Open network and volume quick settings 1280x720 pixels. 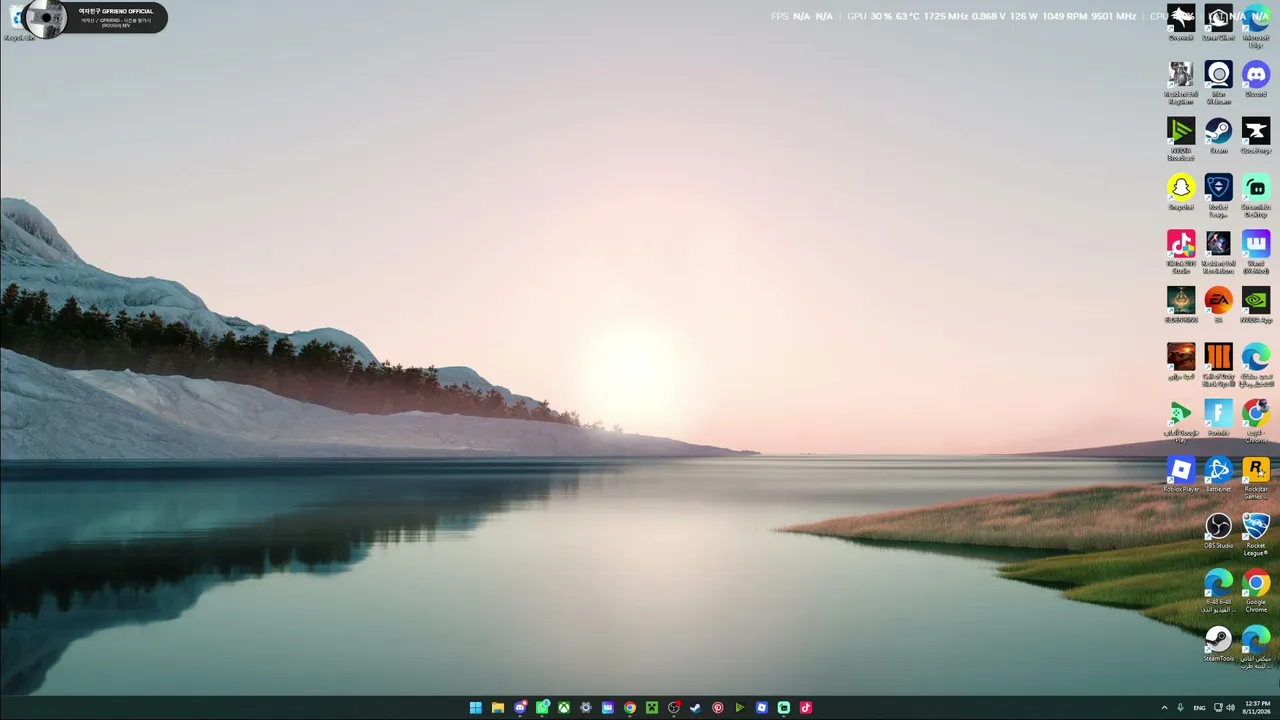[1224, 708]
